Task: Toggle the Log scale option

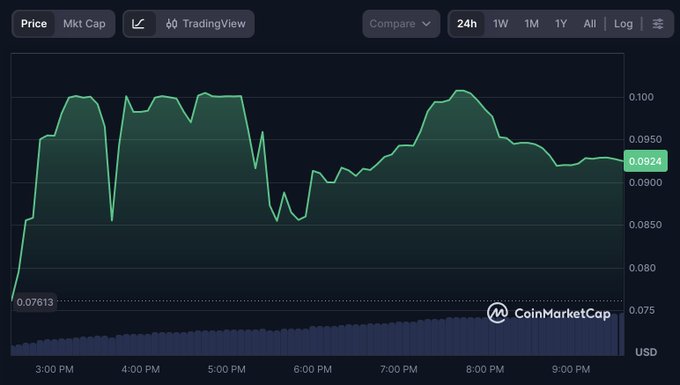Action: pyautogui.click(x=623, y=24)
